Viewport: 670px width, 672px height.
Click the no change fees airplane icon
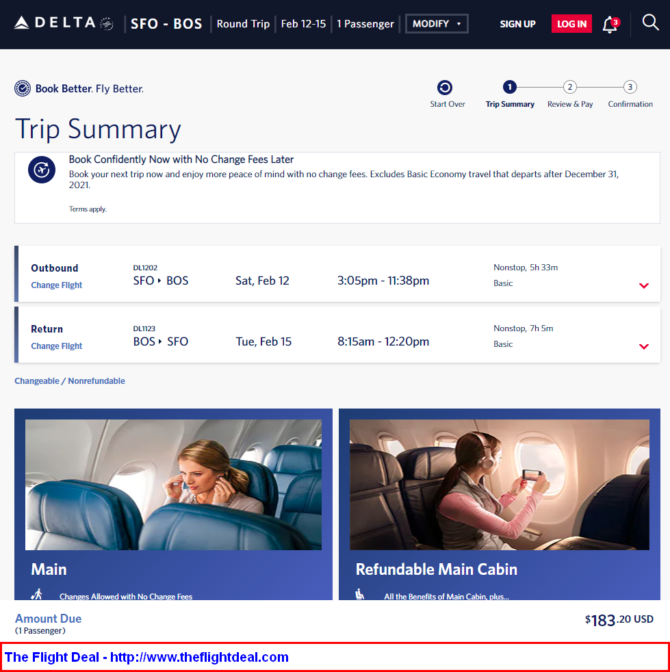[42, 170]
